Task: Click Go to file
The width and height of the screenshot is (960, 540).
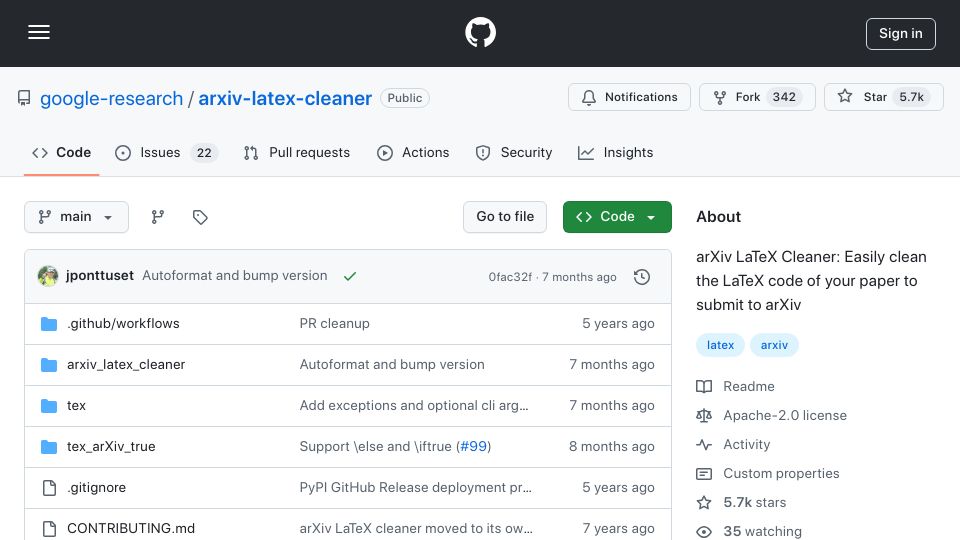Action: click(505, 217)
